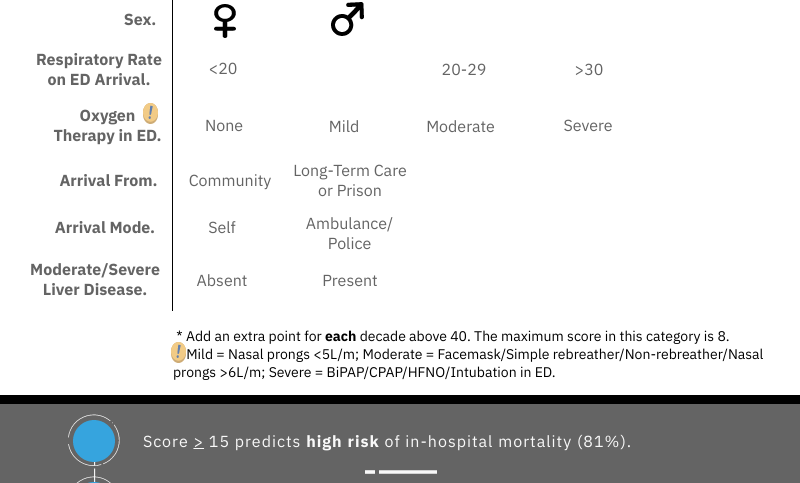
Task: Set oxygen therapy to Mild
Action: (344, 127)
